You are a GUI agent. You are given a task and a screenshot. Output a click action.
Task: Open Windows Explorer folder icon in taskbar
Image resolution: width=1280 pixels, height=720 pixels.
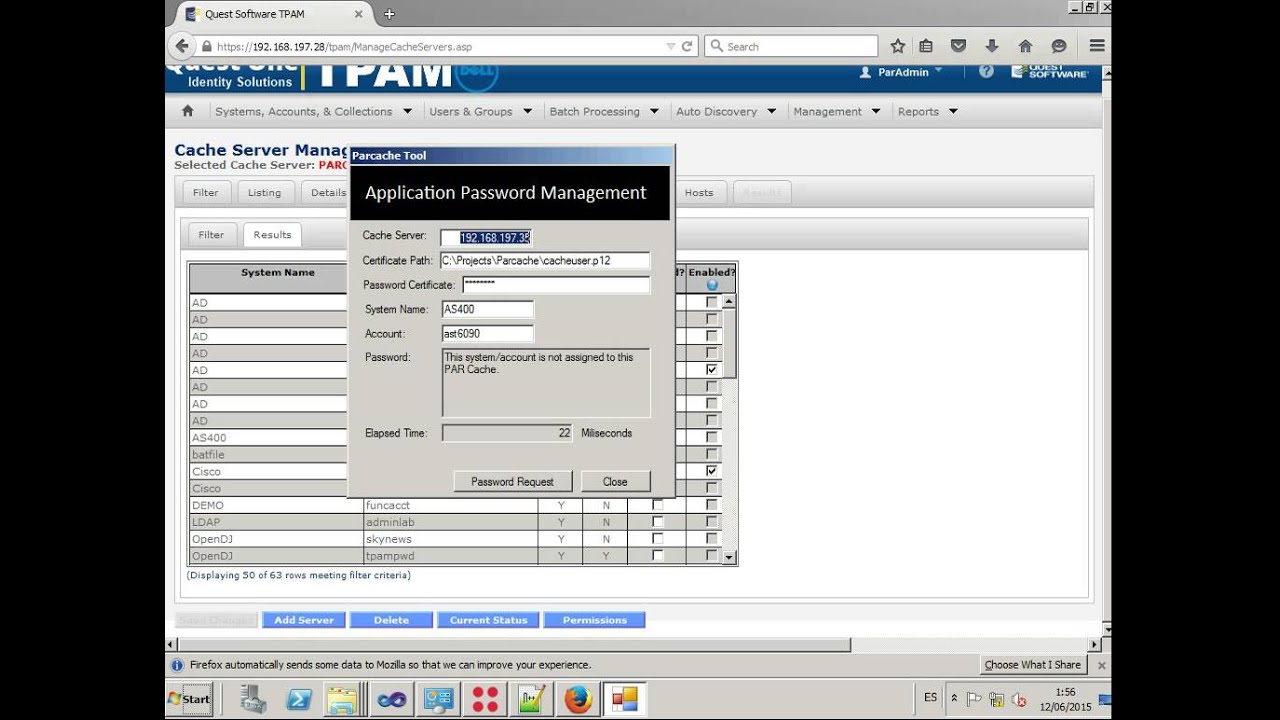coord(342,699)
